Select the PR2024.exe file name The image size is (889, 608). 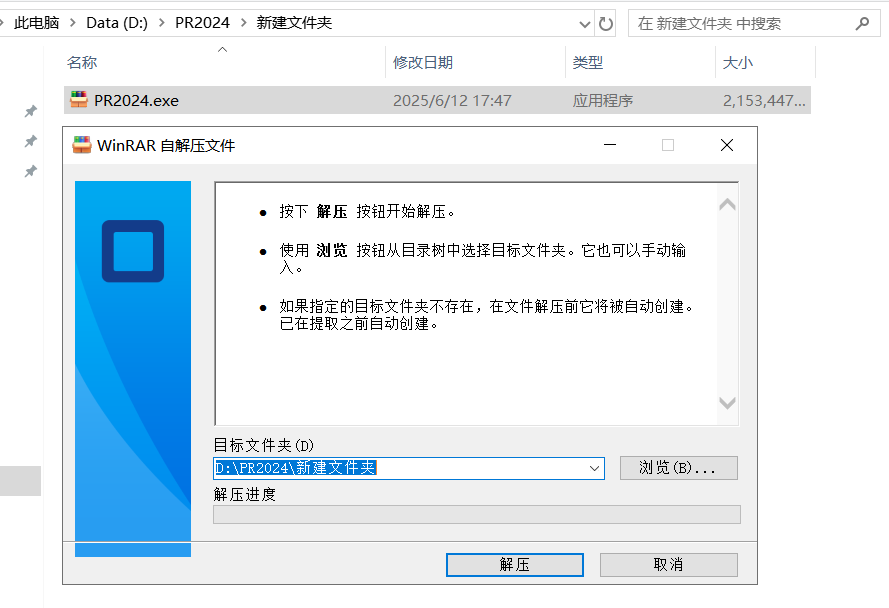pyautogui.click(x=136, y=100)
